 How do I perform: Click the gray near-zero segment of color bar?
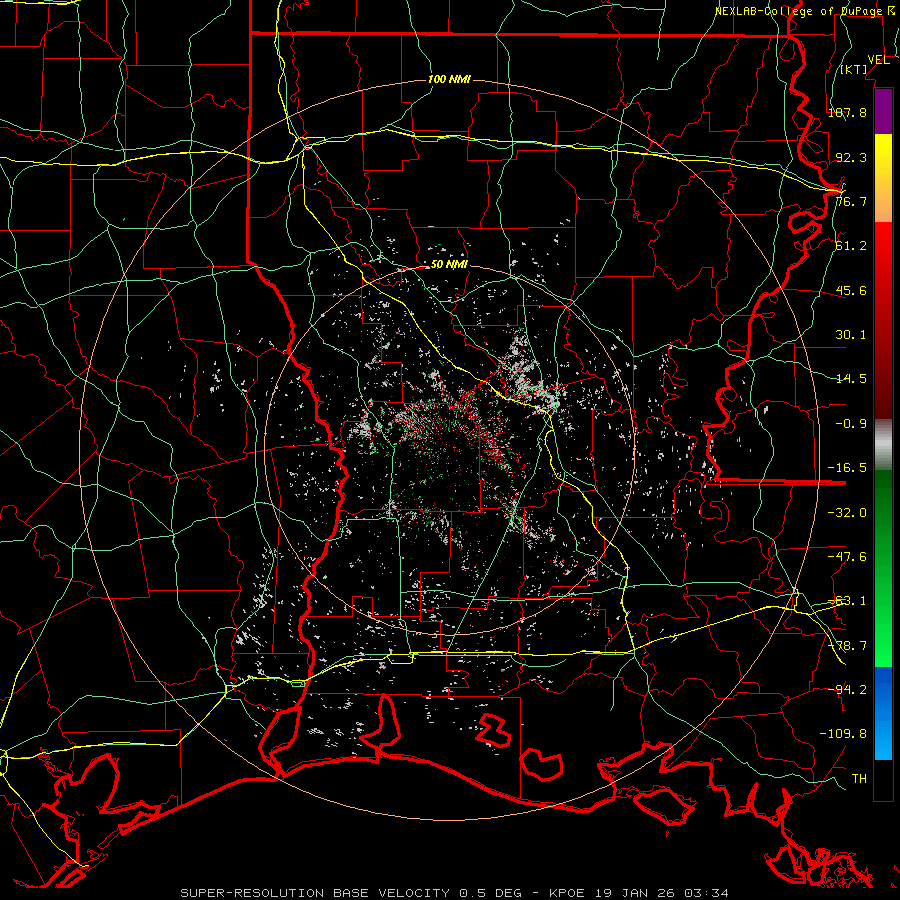click(x=883, y=445)
